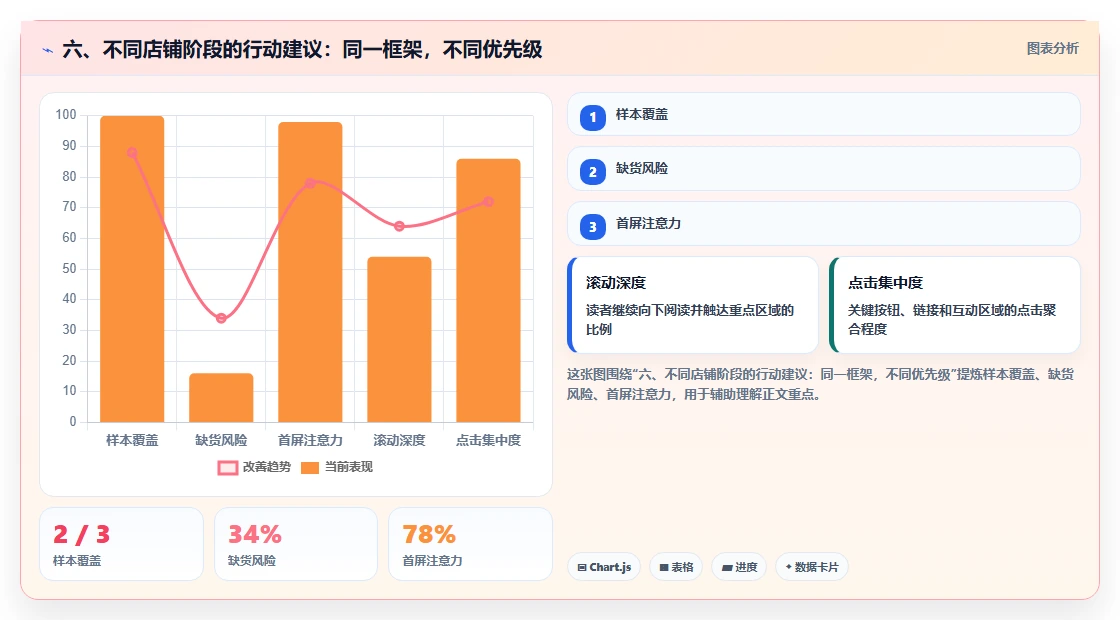Click the 图表分析 label in header

(x=1052, y=49)
